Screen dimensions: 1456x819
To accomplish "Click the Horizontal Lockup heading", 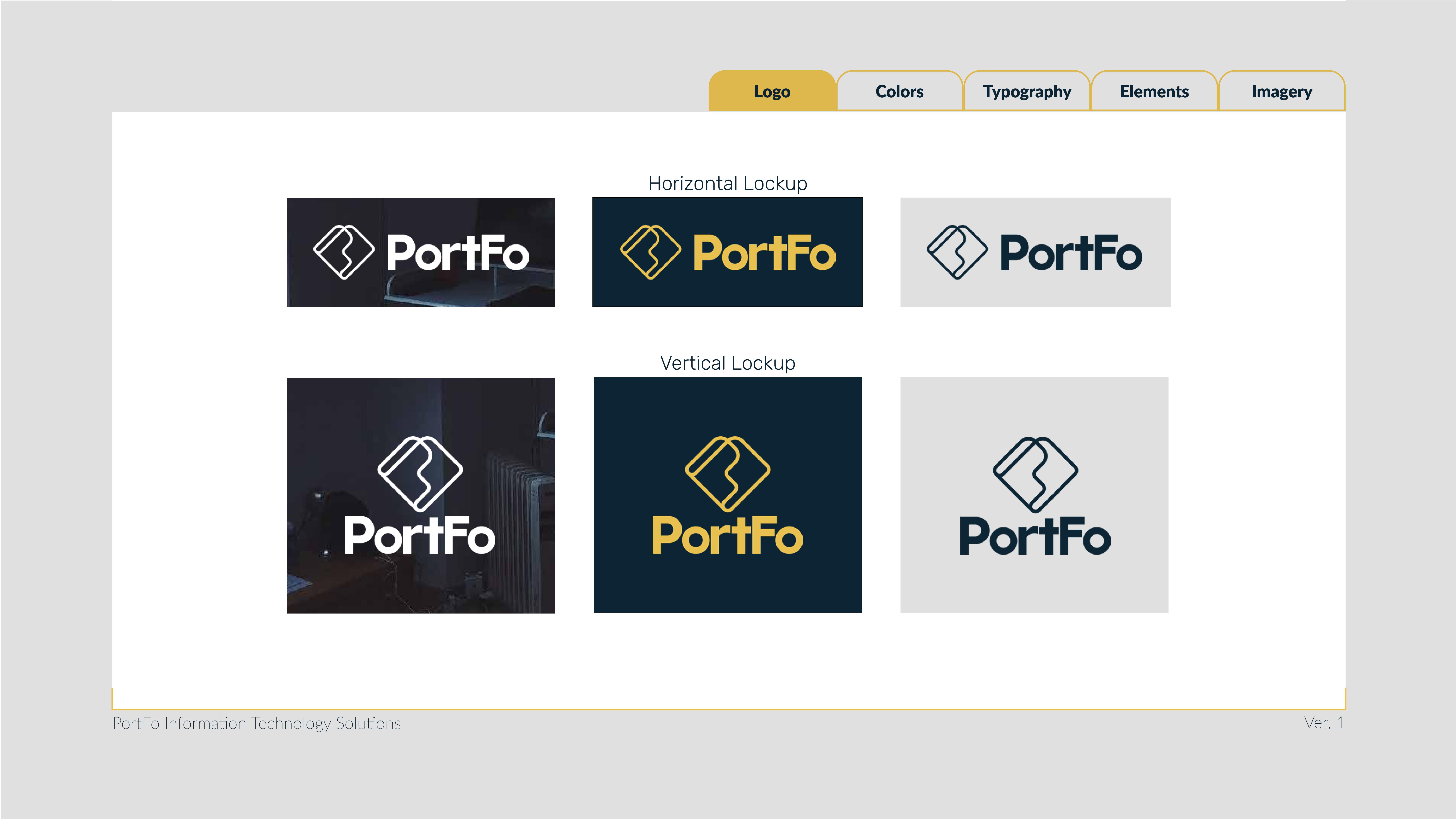I will click(x=727, y=184).
